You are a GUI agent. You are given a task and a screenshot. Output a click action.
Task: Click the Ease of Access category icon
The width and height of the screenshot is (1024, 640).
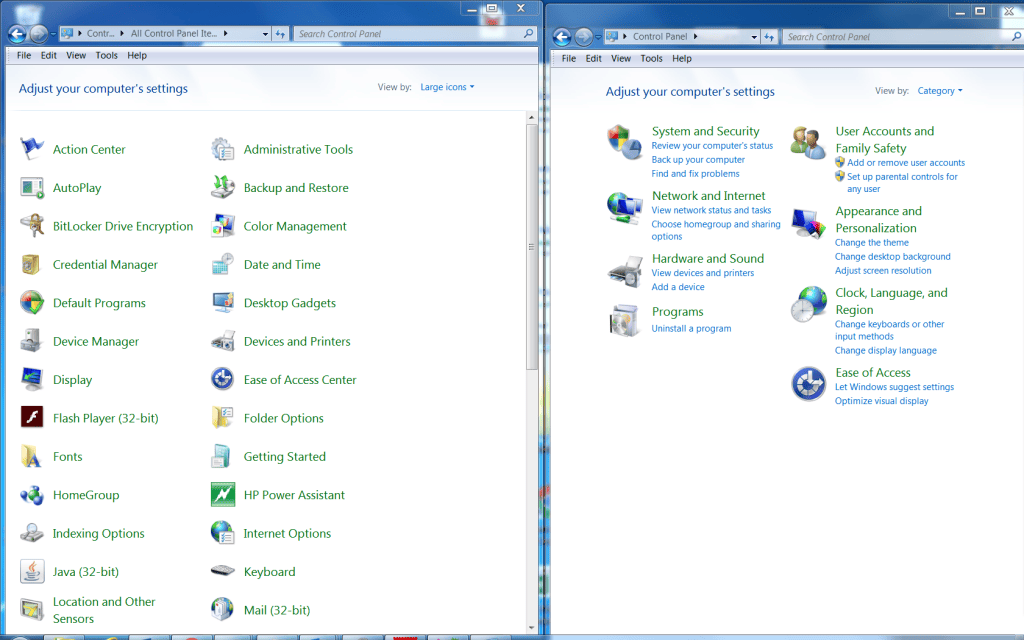tap(808, 383)
